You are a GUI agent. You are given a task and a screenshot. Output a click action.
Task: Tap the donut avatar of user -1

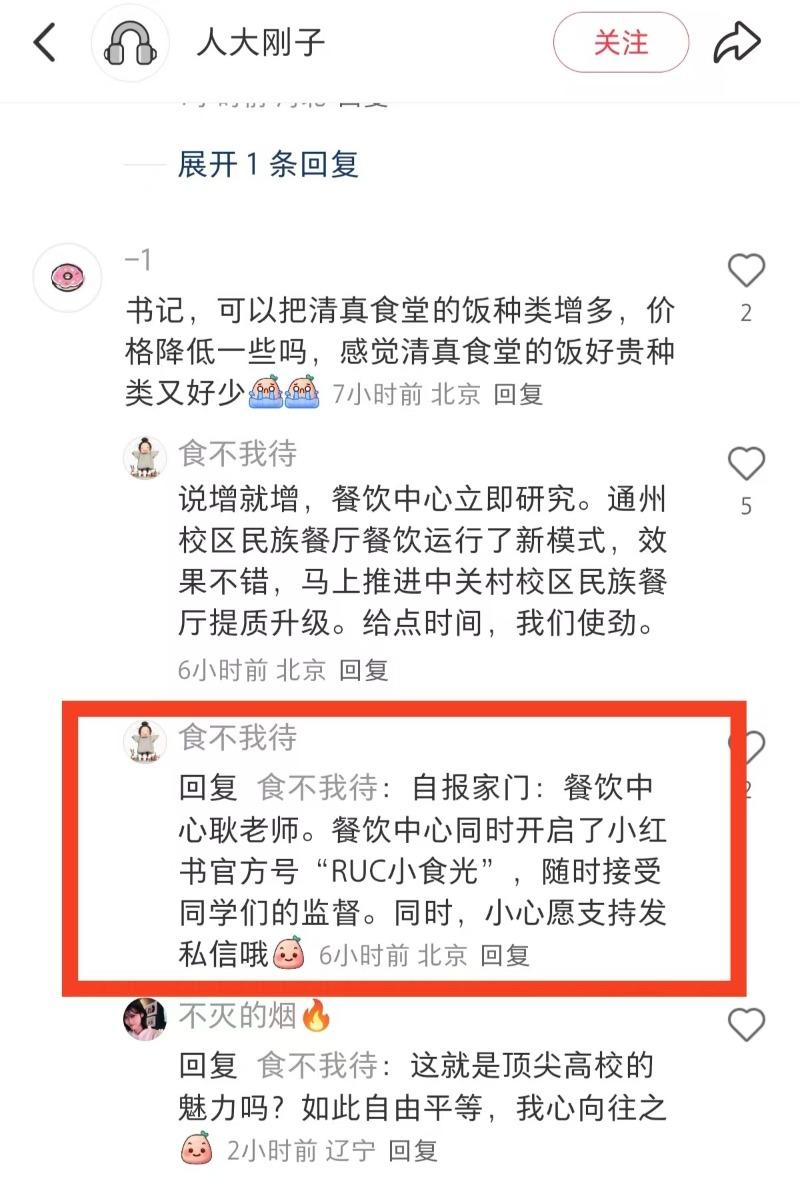coord(67,278)
